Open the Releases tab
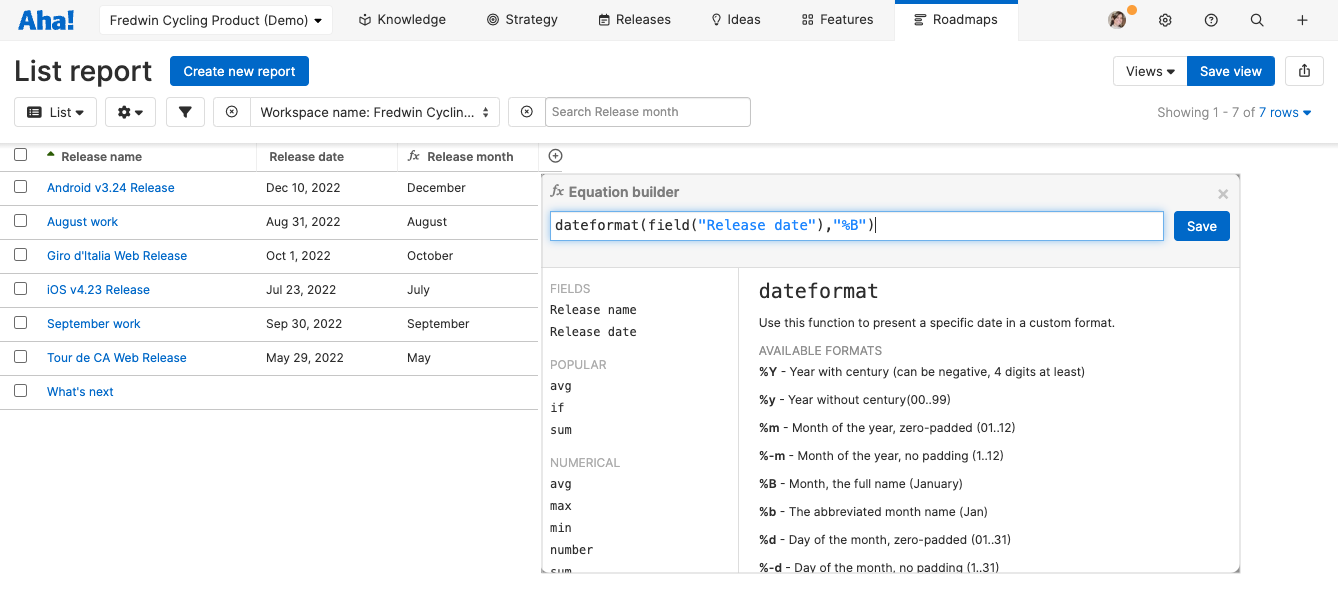Image resolution: width=1338 pixels, height=595 pixels. tap(634, 20)
